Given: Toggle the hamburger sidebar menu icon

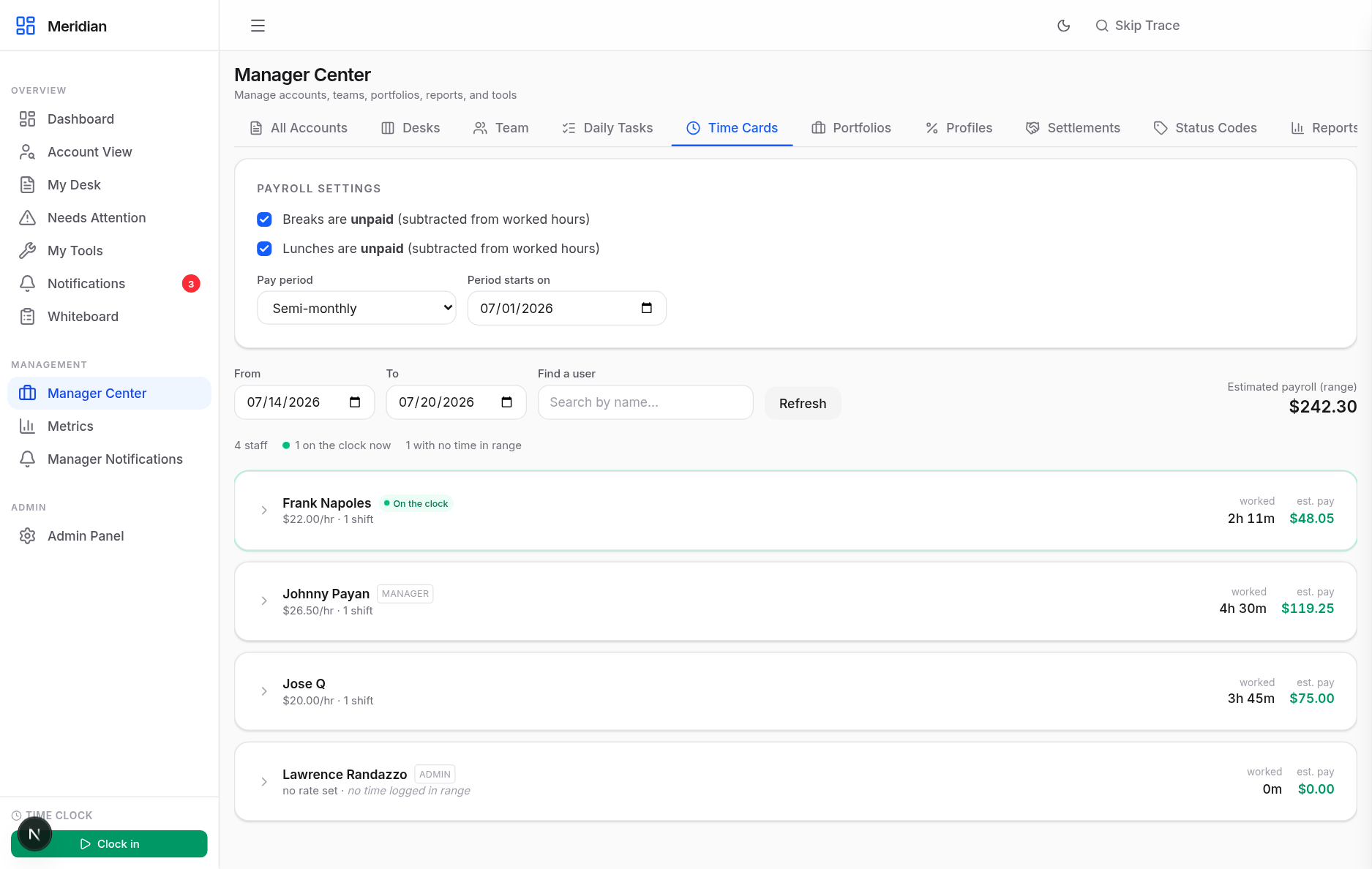Looking at the screenshot, I should 258,26.
